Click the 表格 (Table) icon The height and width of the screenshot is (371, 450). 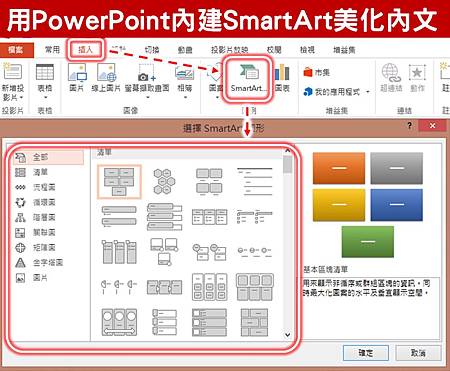(45, 71)
